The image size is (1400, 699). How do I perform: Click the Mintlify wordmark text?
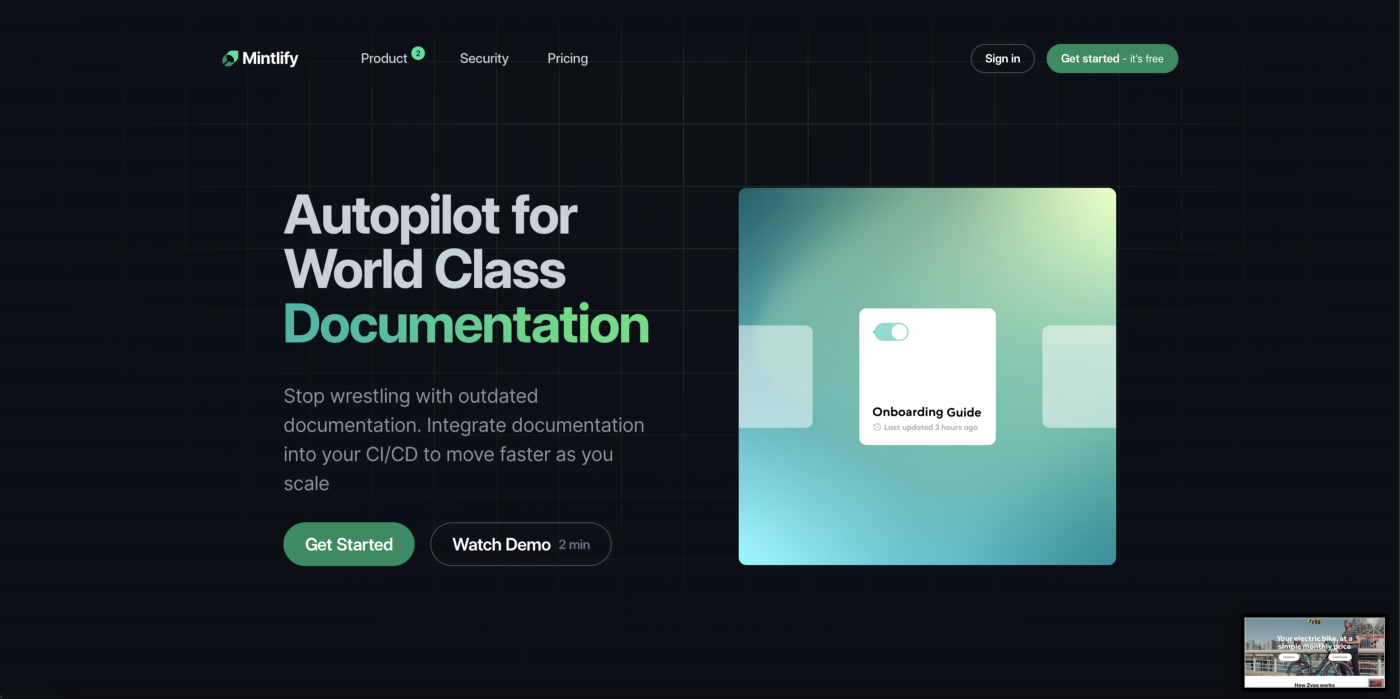point(270,59)
